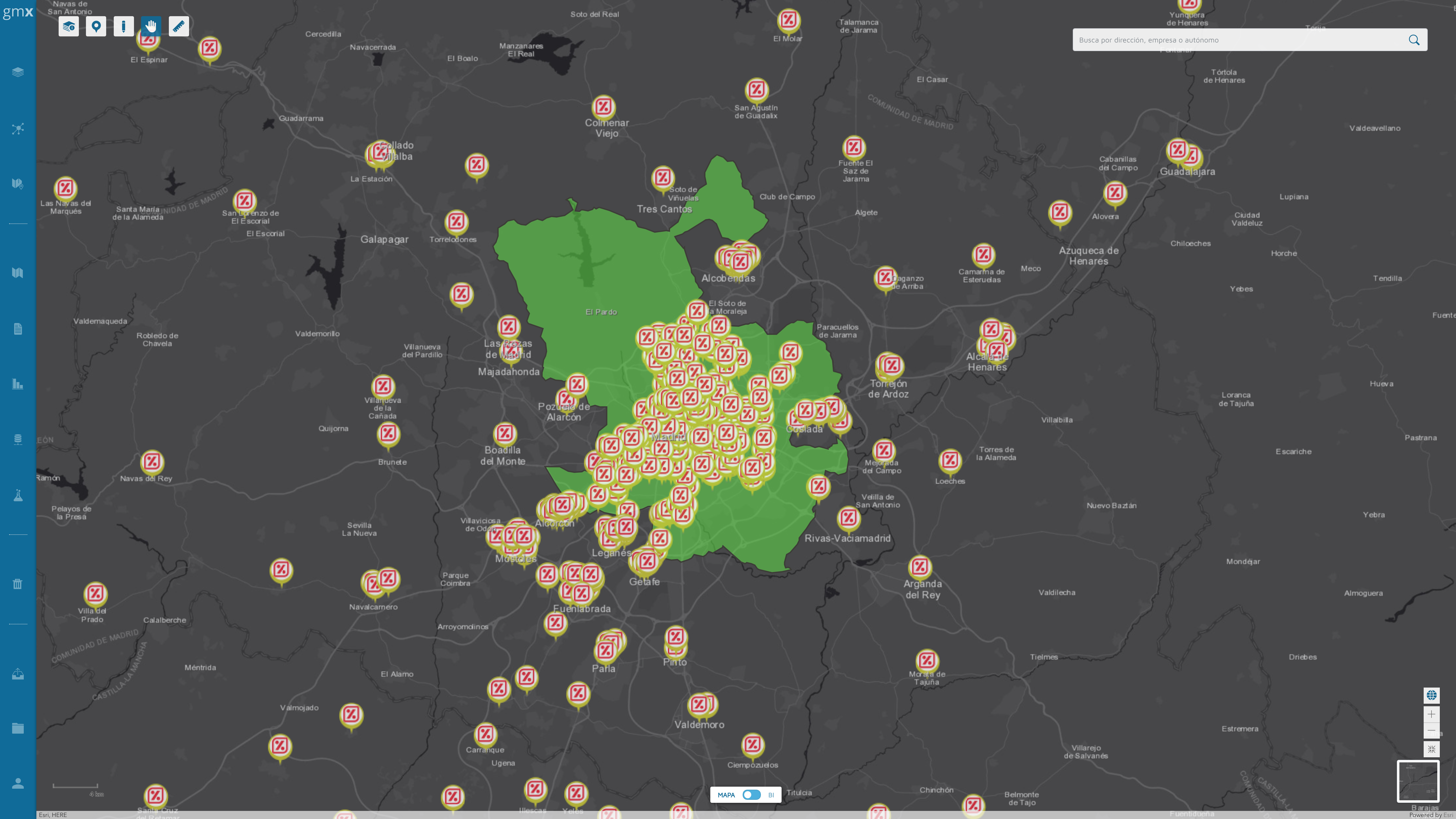Image resolution: width=1456 pixels, height=819 pixels.
Task: Select the hand pan tool
Action: click(x=151, y=27)
